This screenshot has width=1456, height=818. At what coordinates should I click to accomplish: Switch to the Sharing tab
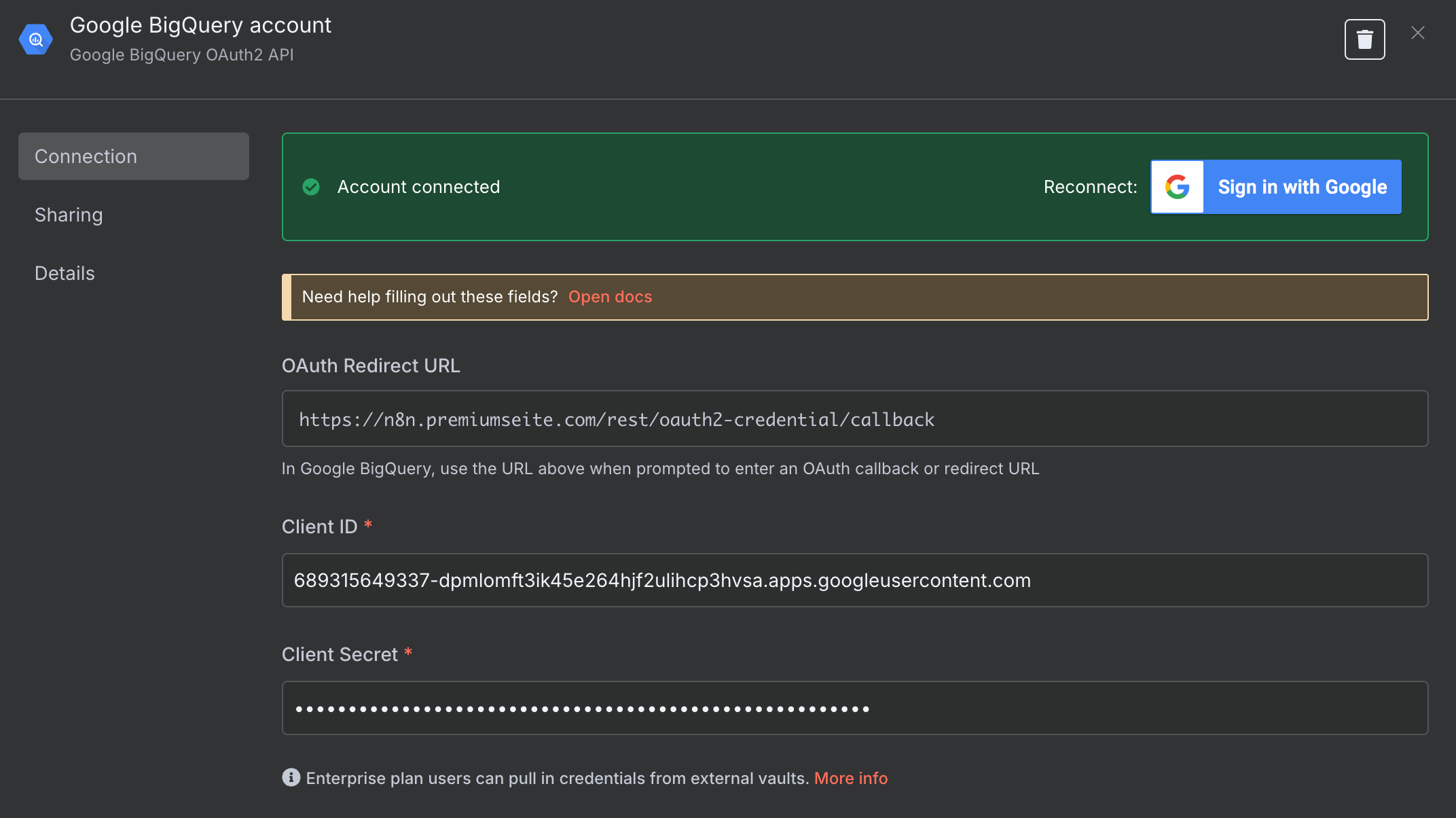[x=69, y=215]
